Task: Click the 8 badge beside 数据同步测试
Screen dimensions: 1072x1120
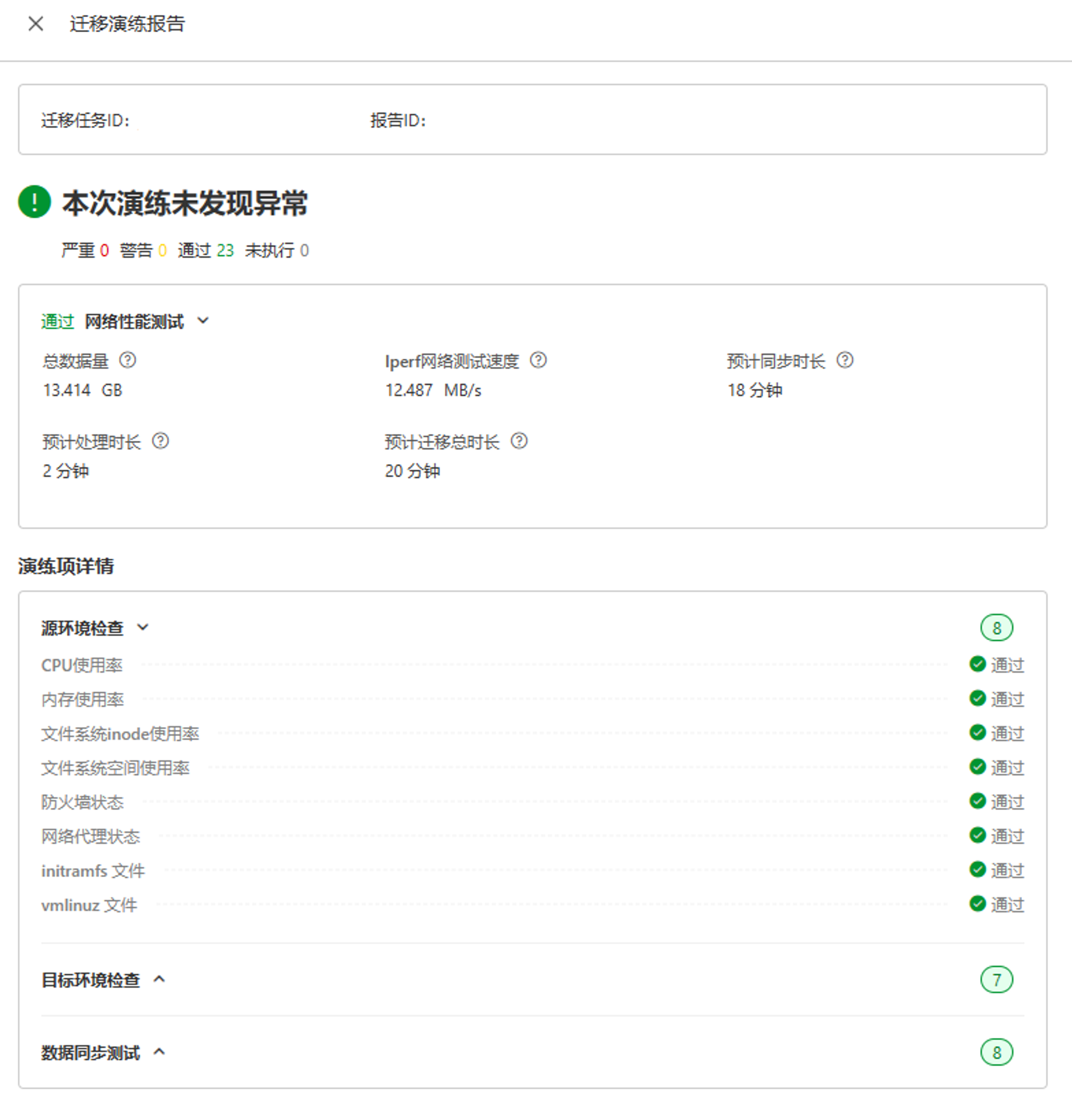Action: (996, 1052)
